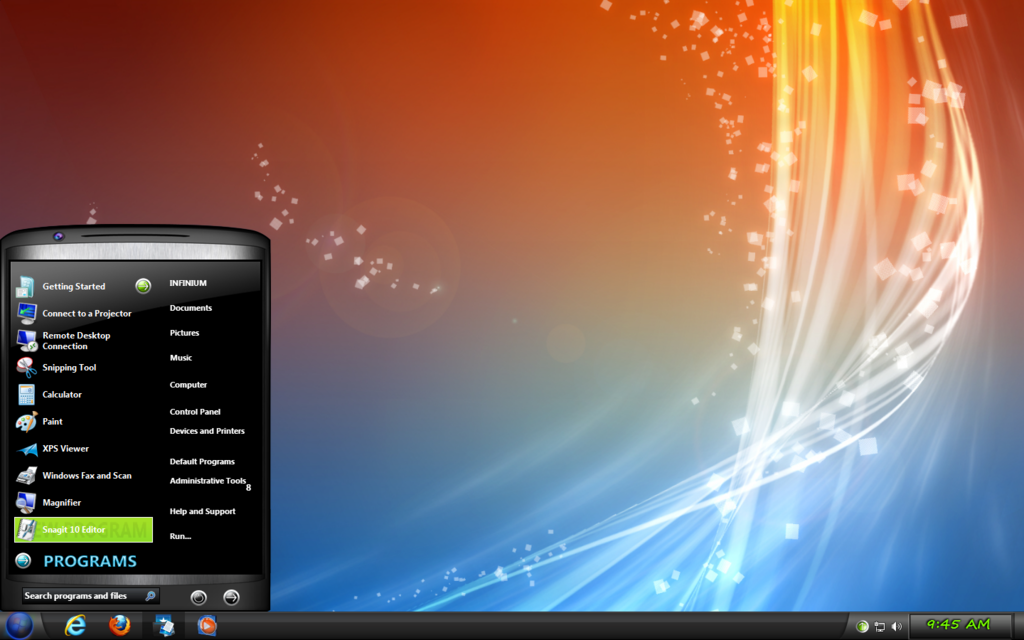Open Administrative Tools entry
1024x640 pixels.
pos(208,481)
